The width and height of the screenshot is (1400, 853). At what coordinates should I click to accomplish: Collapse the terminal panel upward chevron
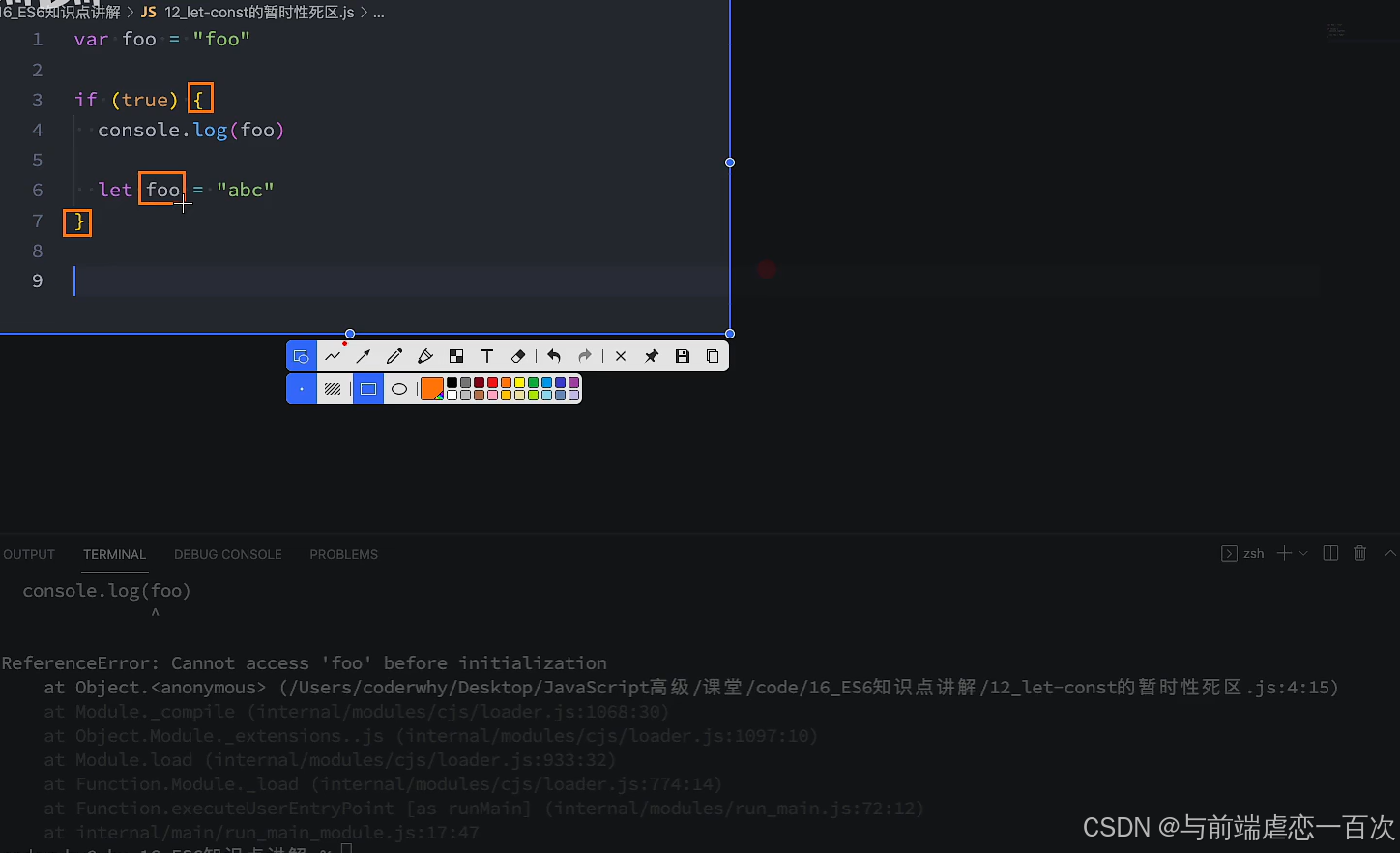coord(1390,552)
